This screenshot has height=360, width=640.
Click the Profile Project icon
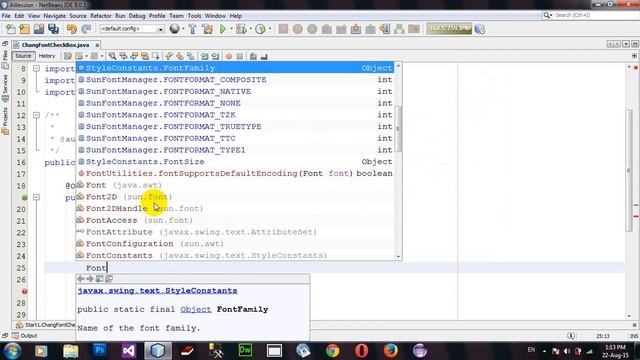pos(260,29)
